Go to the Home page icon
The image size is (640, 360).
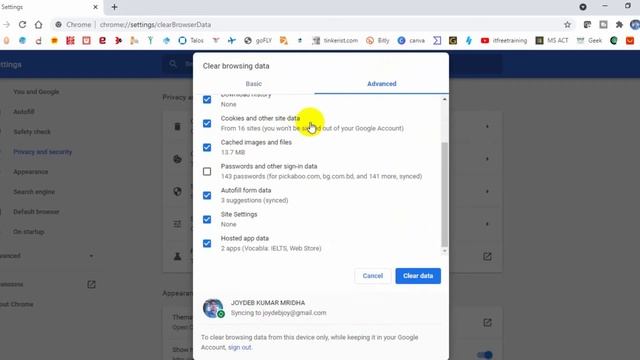click(38, 24)
